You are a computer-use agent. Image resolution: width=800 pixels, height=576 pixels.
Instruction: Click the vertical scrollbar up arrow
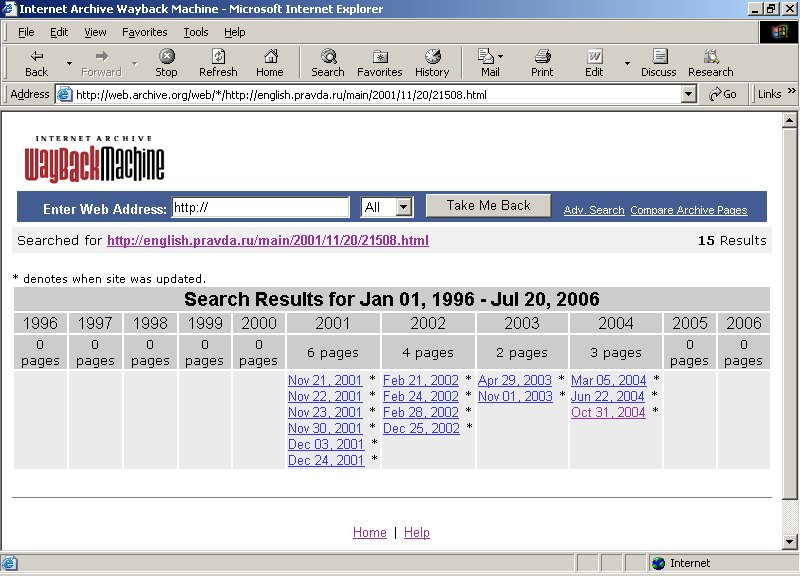pos(789,120)
